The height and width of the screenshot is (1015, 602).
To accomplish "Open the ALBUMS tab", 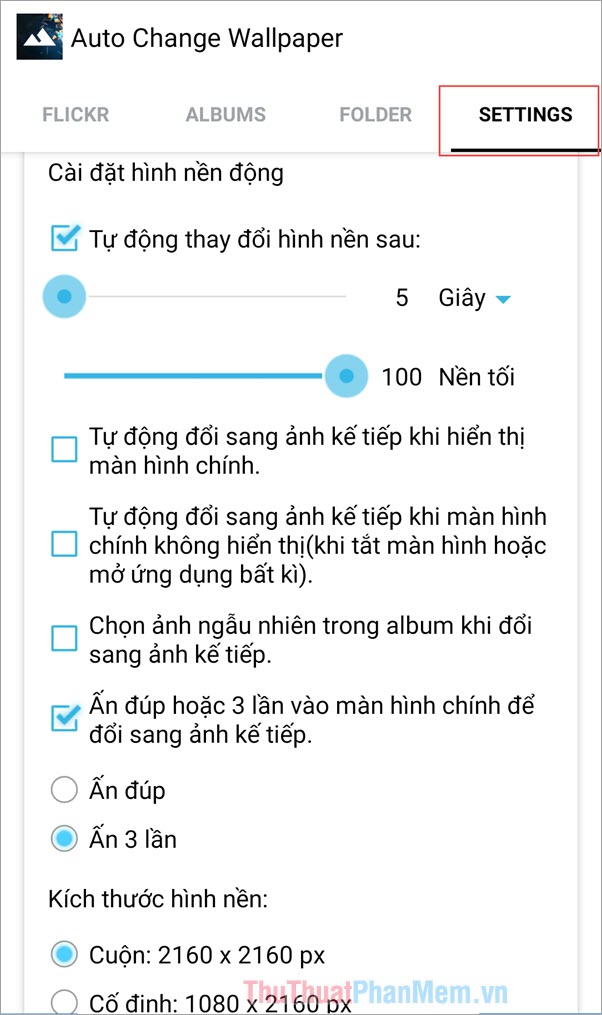I will (225, 115).
